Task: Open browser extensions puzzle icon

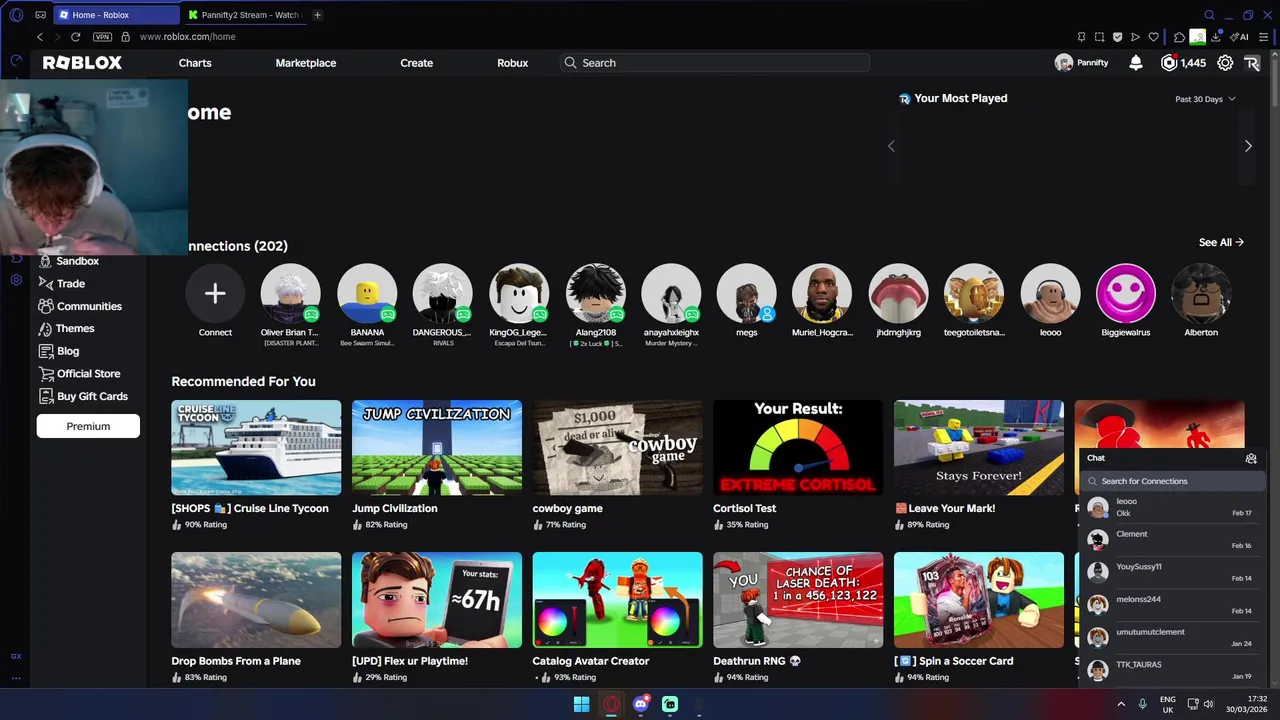Action: pyautogui.click(x=1179, y=37)
